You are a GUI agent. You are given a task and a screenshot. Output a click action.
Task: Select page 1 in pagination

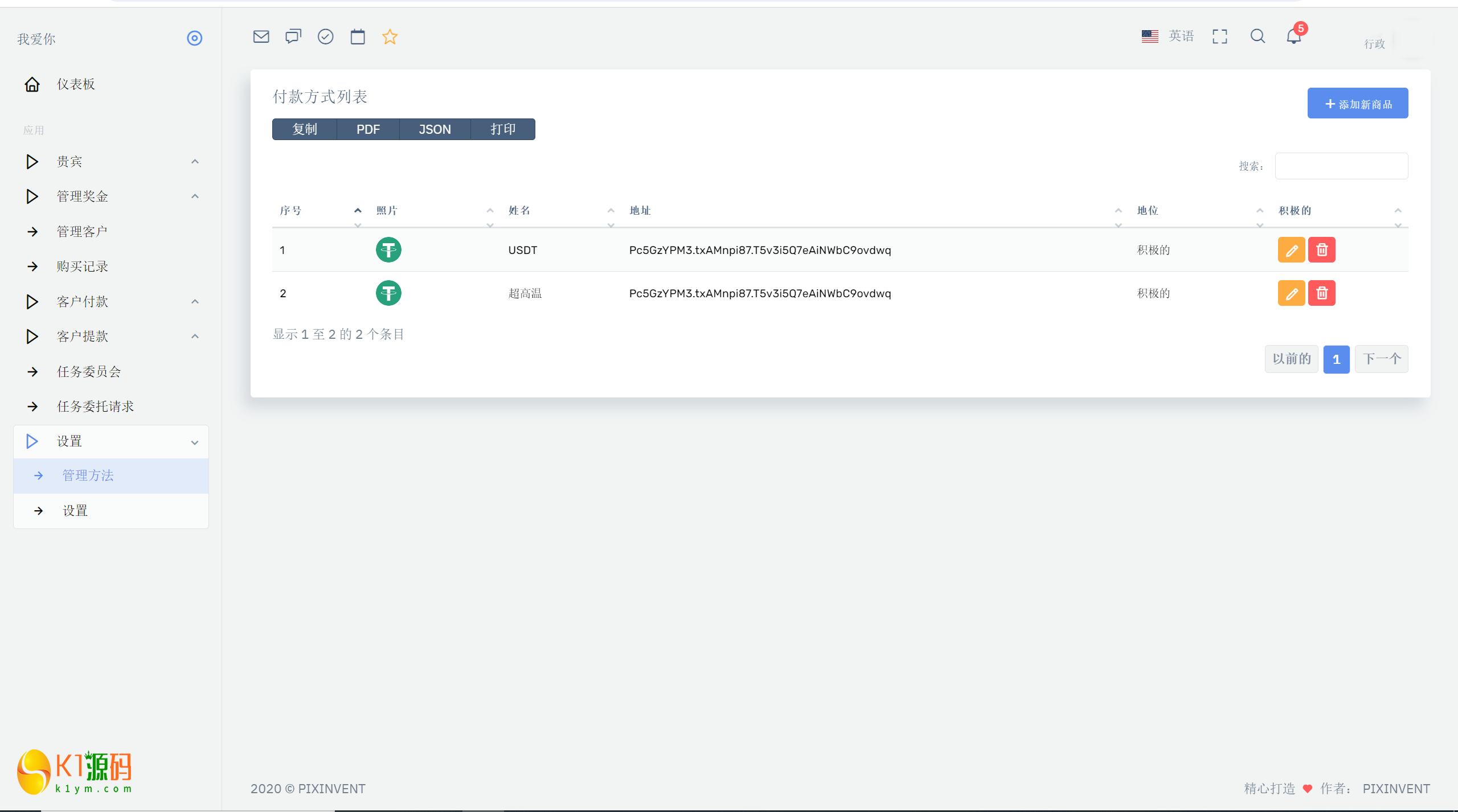[1336, 359]
